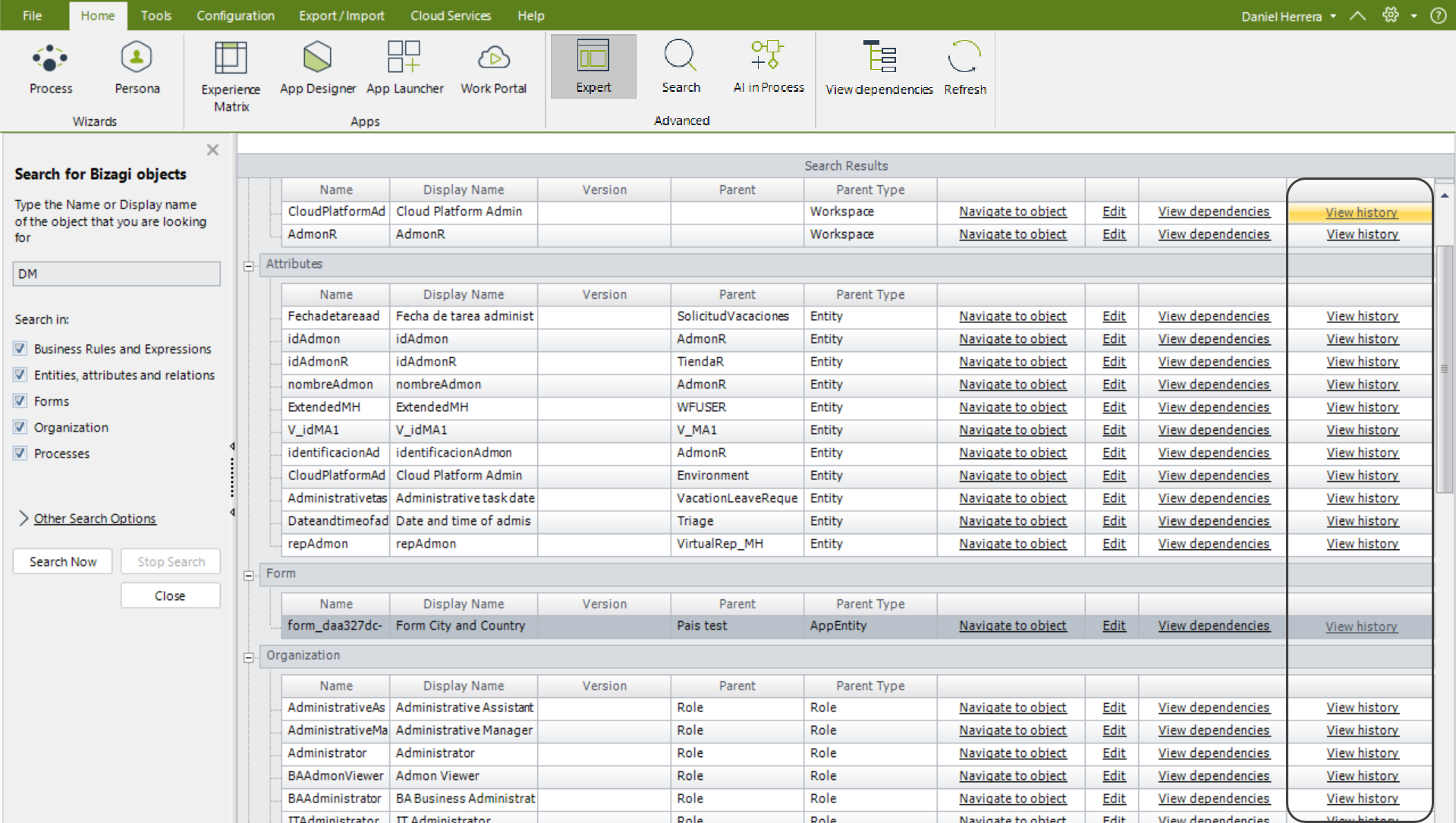
Task: Click View history for CloudPlatformAd workspace
Action: coord(1361,212)
